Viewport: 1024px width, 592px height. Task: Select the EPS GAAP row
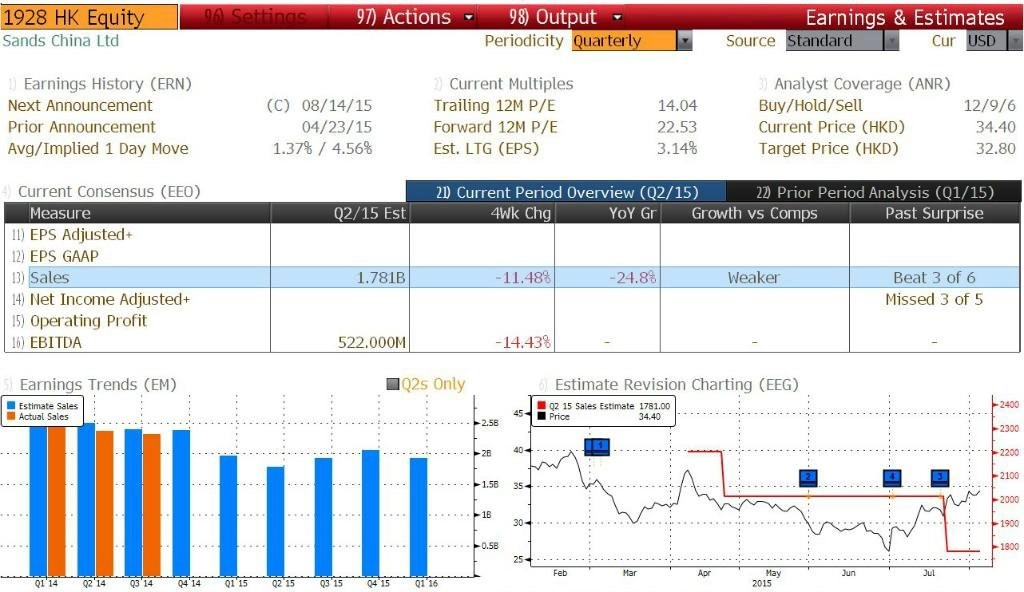coord(512,256)
